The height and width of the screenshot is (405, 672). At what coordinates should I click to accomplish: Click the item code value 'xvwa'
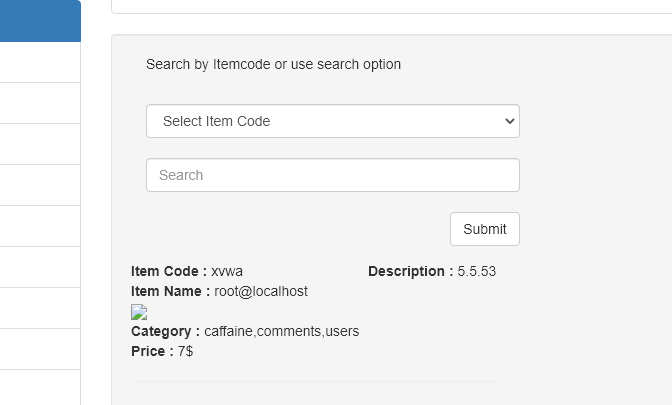227,271
